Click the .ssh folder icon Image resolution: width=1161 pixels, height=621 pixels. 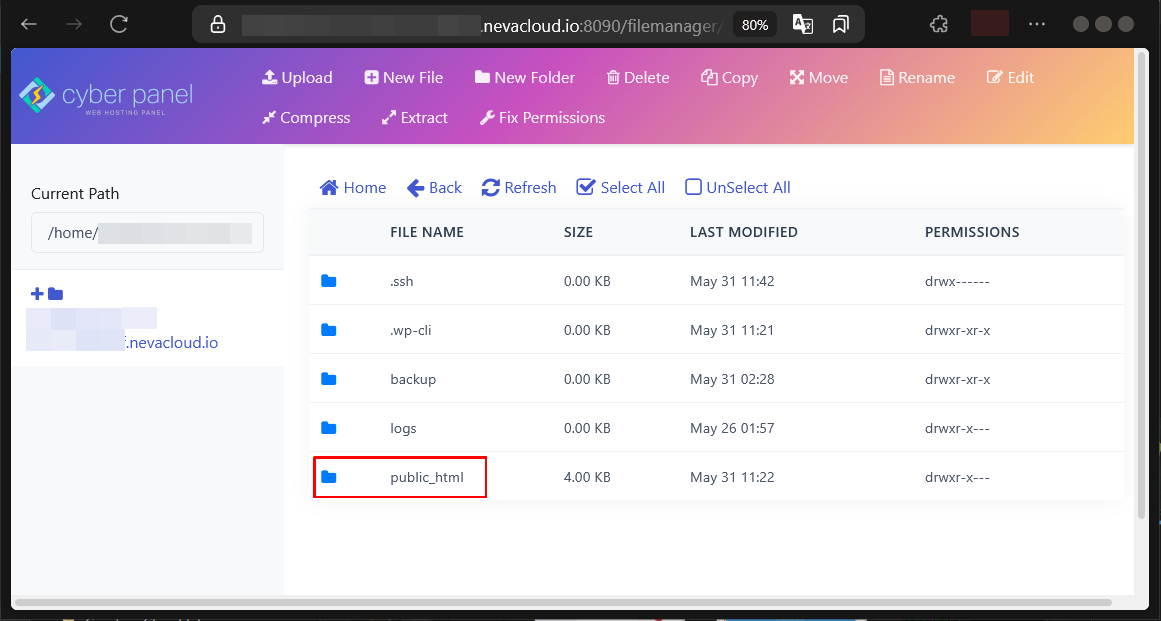tap(329, 281)
